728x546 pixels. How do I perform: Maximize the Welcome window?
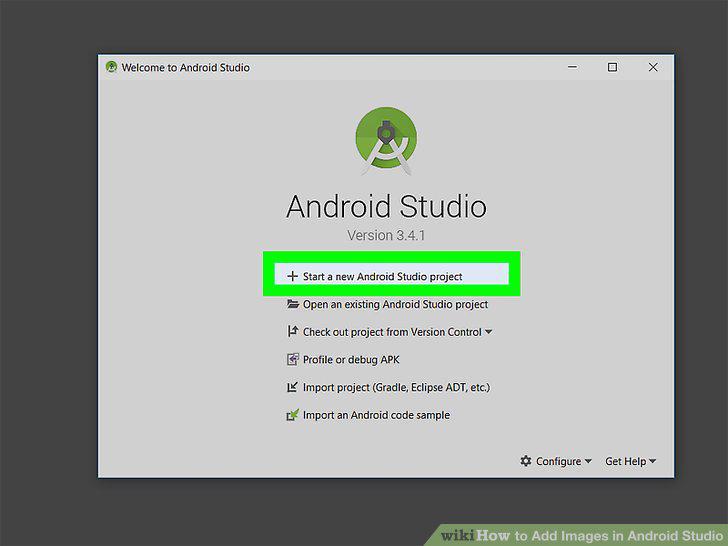pos(612,67)
